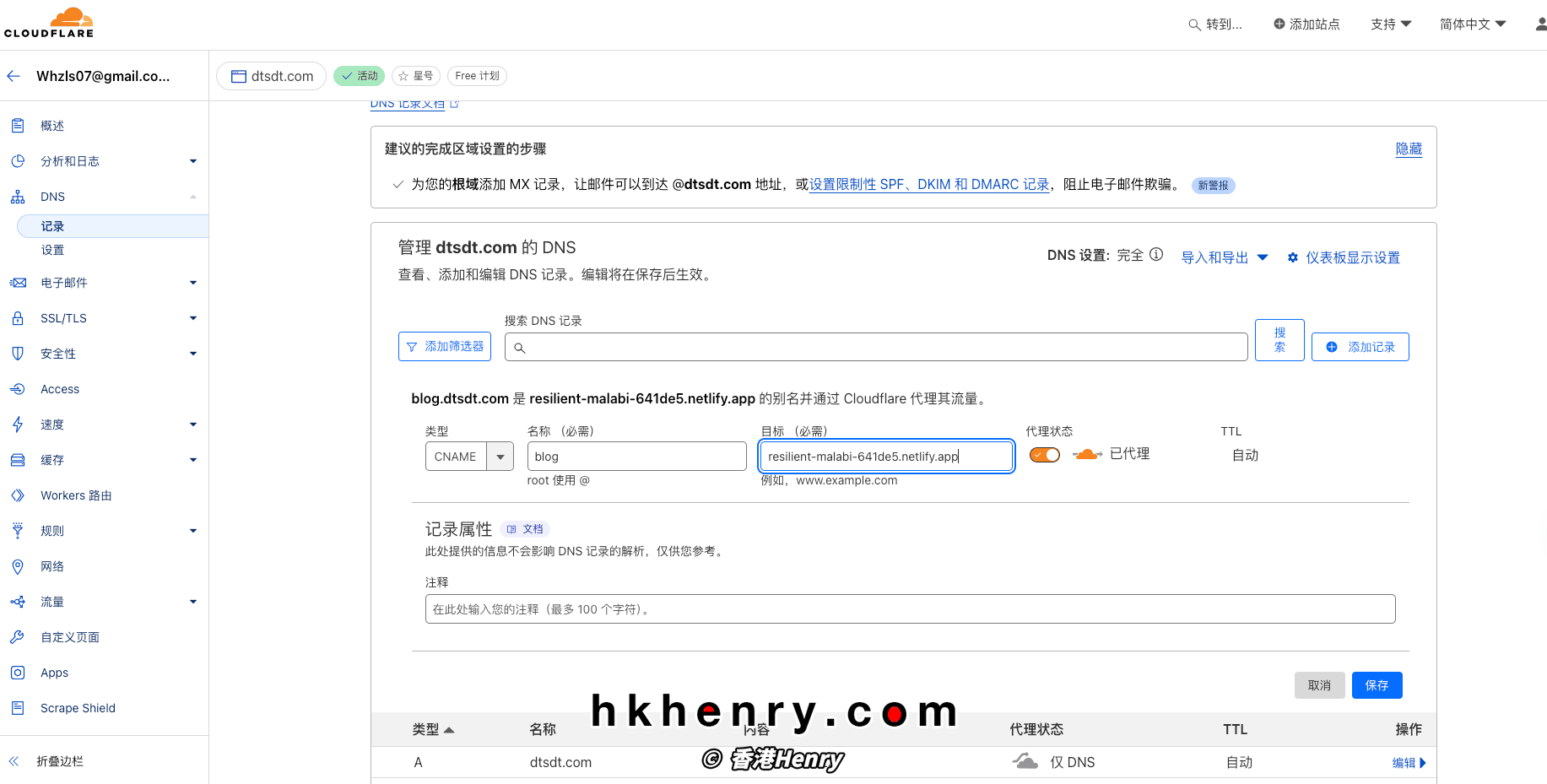Click the Cloudflare logo
Screen dimensions: 1547x784
click(49, 23)
